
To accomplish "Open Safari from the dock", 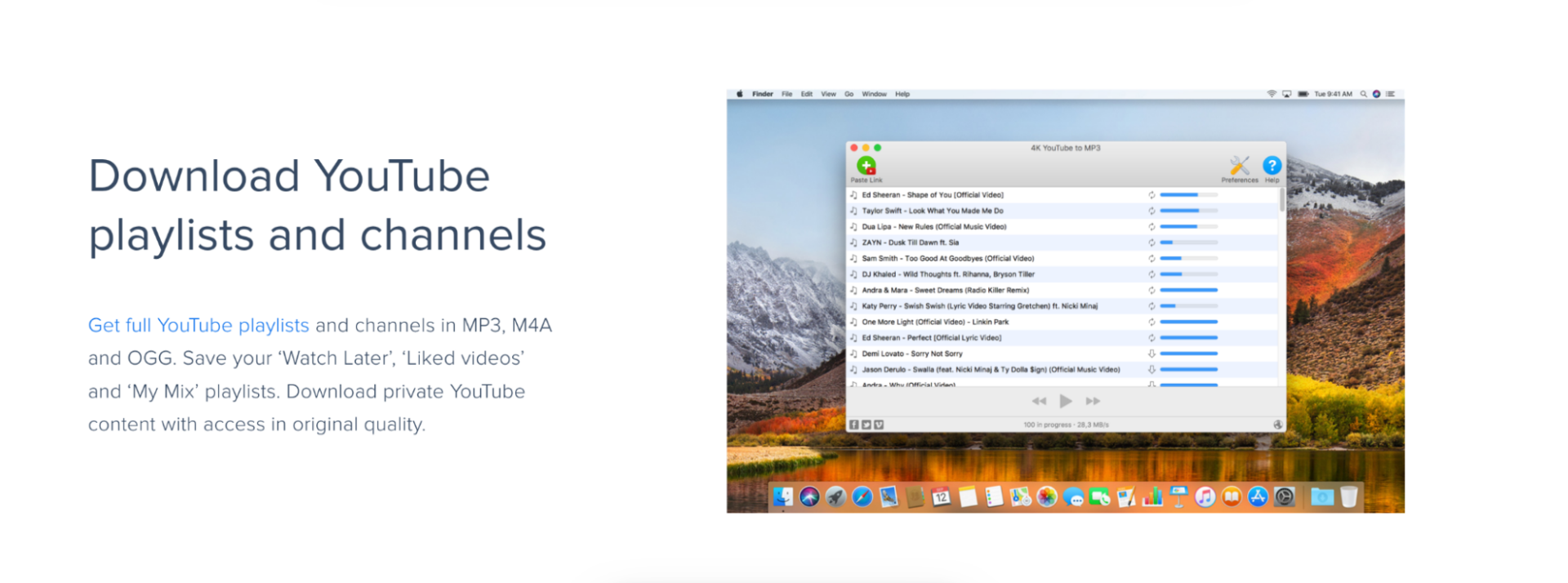I will (x=862, y=496).
